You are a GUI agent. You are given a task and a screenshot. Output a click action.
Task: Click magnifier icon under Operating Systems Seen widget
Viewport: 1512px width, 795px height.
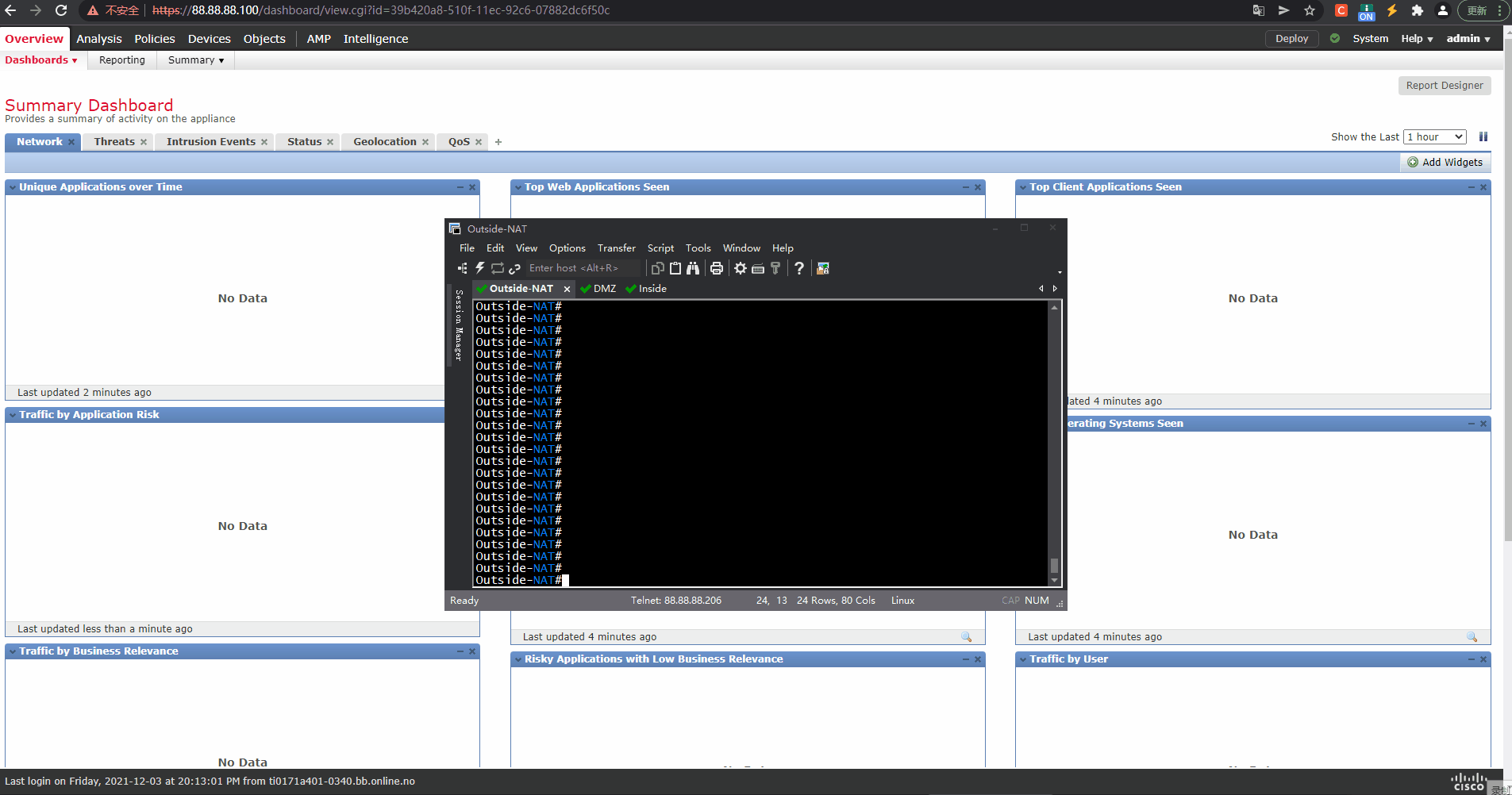1472,636
